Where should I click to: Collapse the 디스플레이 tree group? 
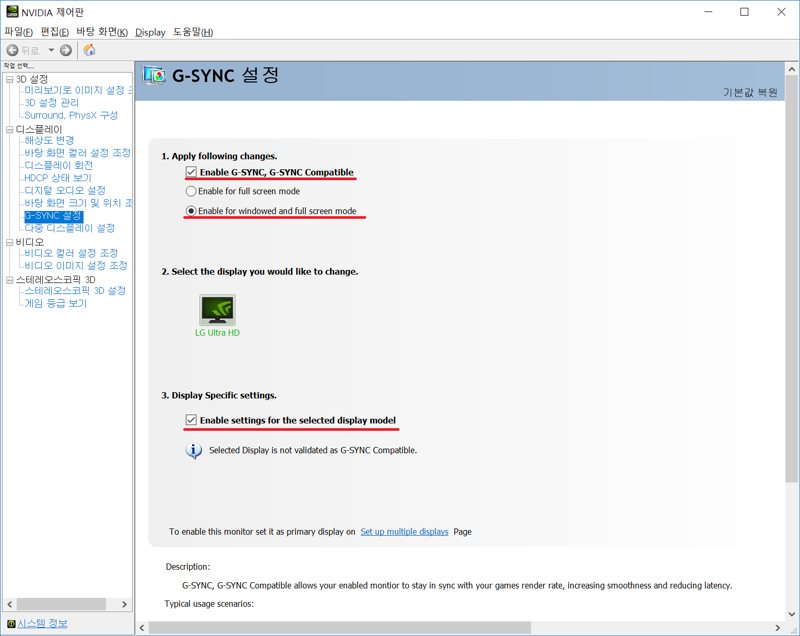9,129
